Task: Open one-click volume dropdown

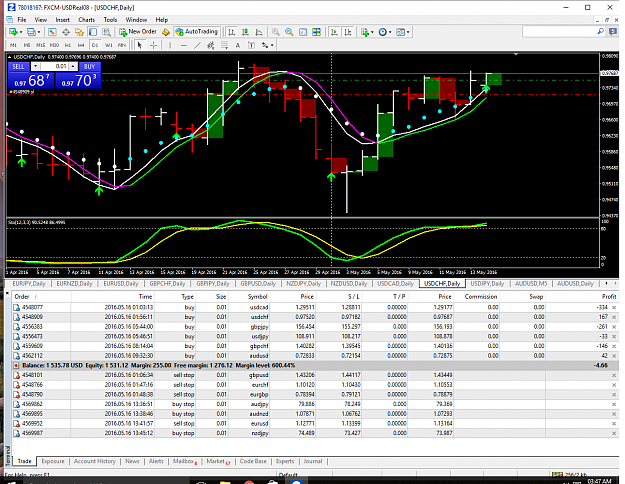Action: [x=35, y=66]
